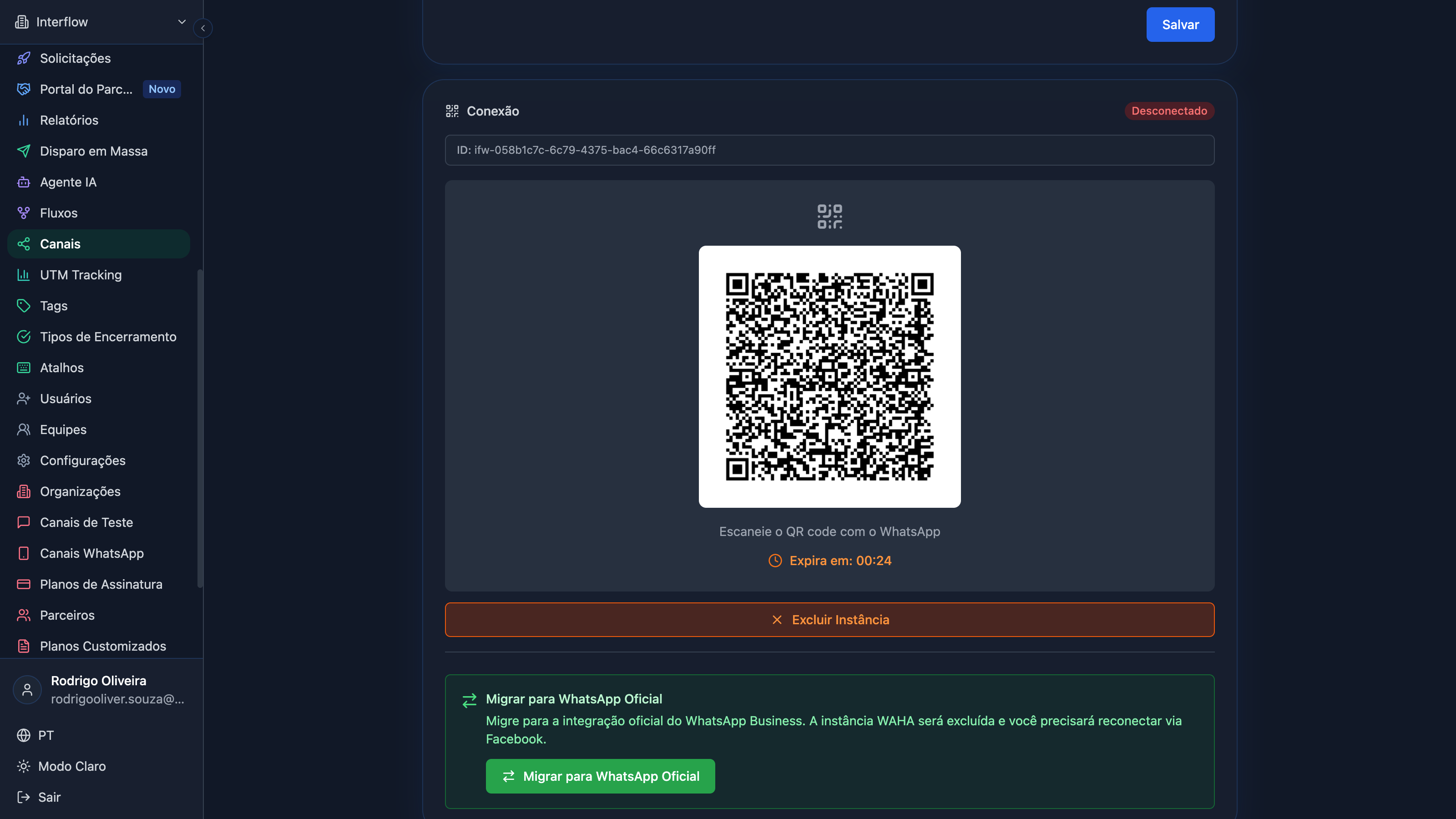Click the PT language globe icon

23,735
